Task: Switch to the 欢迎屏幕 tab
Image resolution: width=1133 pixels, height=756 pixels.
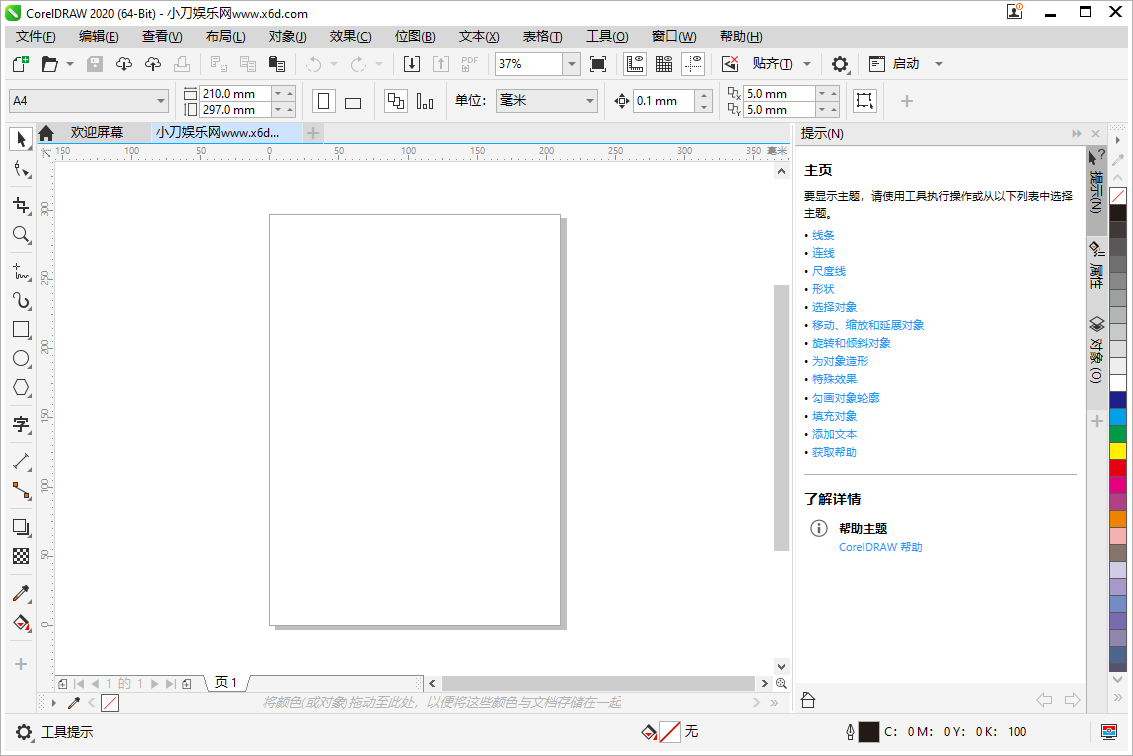Action: point(96,132)
